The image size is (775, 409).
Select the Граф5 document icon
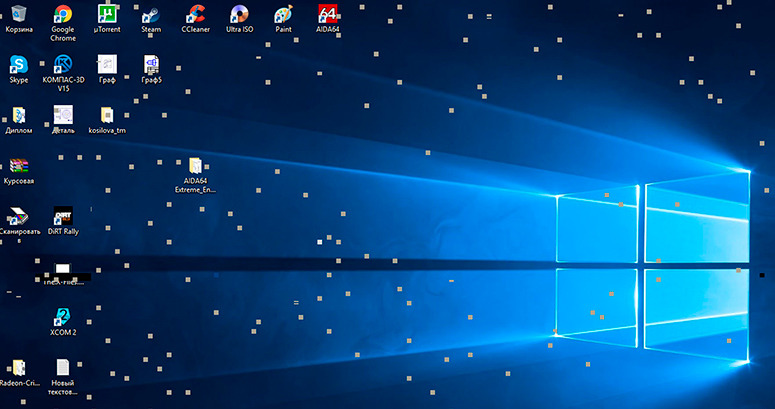click(x=151, y=65)
